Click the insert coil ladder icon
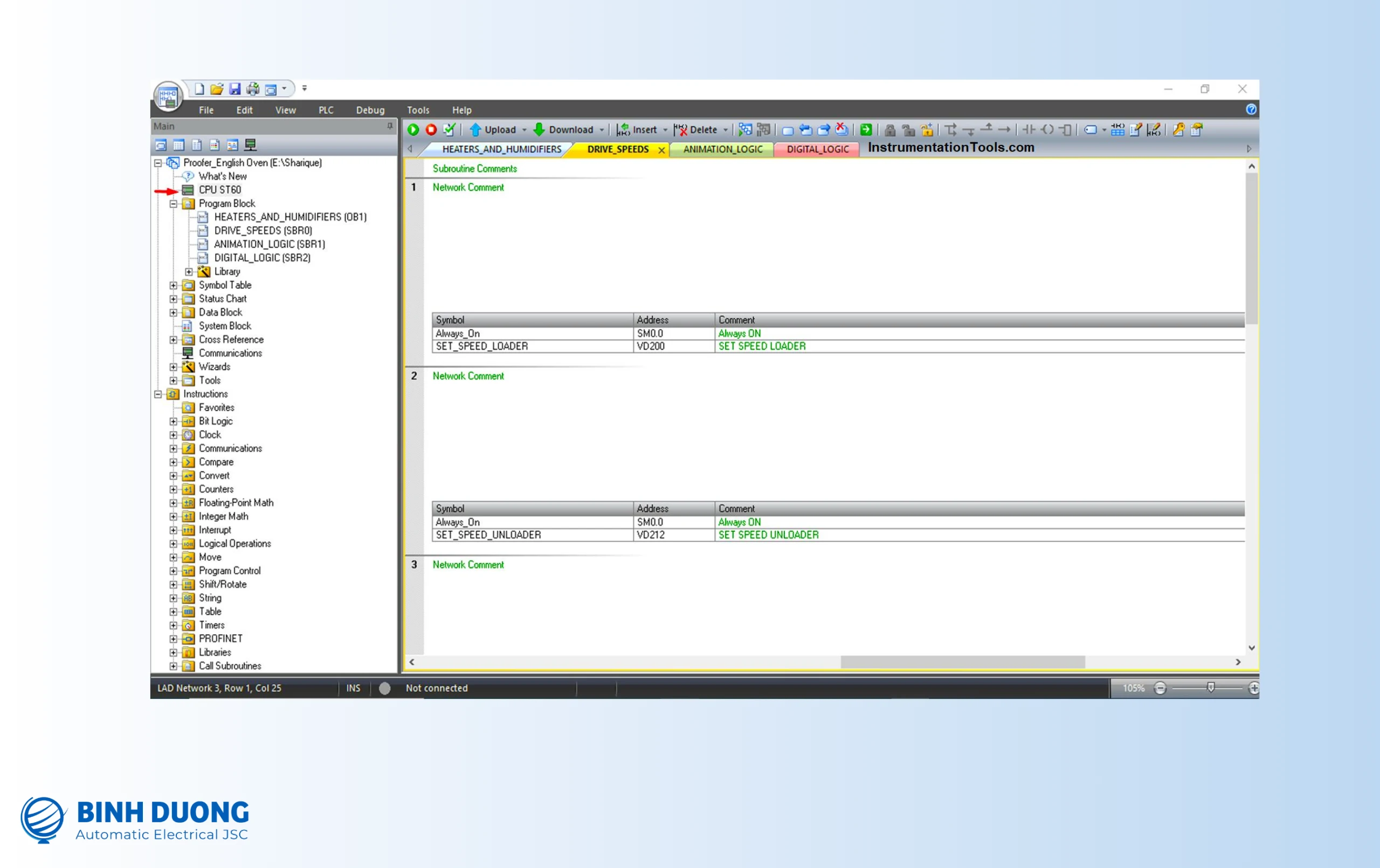This screenshot has height=868, width=1380. coord(1047,130)
